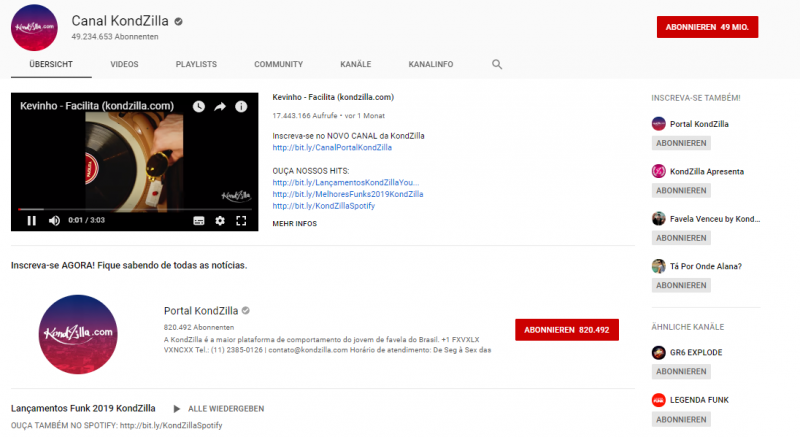Click the Watch Later clock icon
Viewport: 800px width, 437px height.
pos(198,106)
